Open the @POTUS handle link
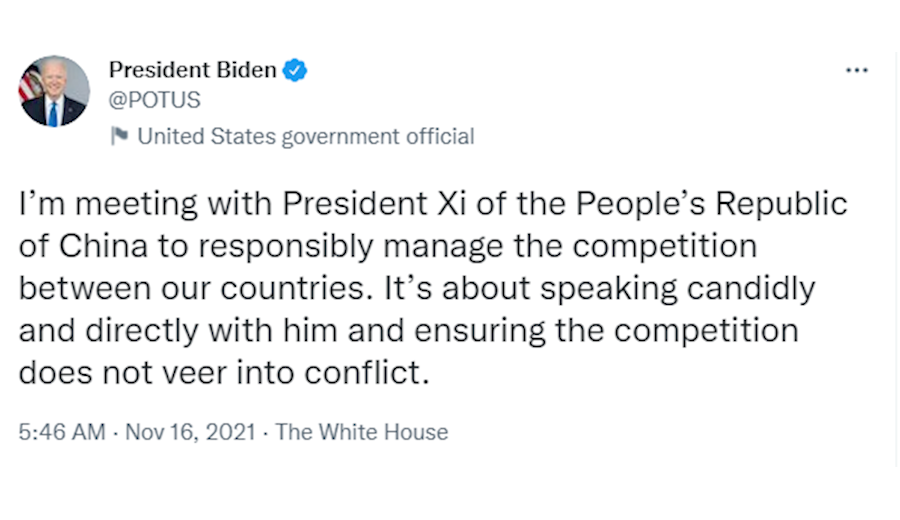This screenshot has width=900, height=520. [x=154, y=100]
